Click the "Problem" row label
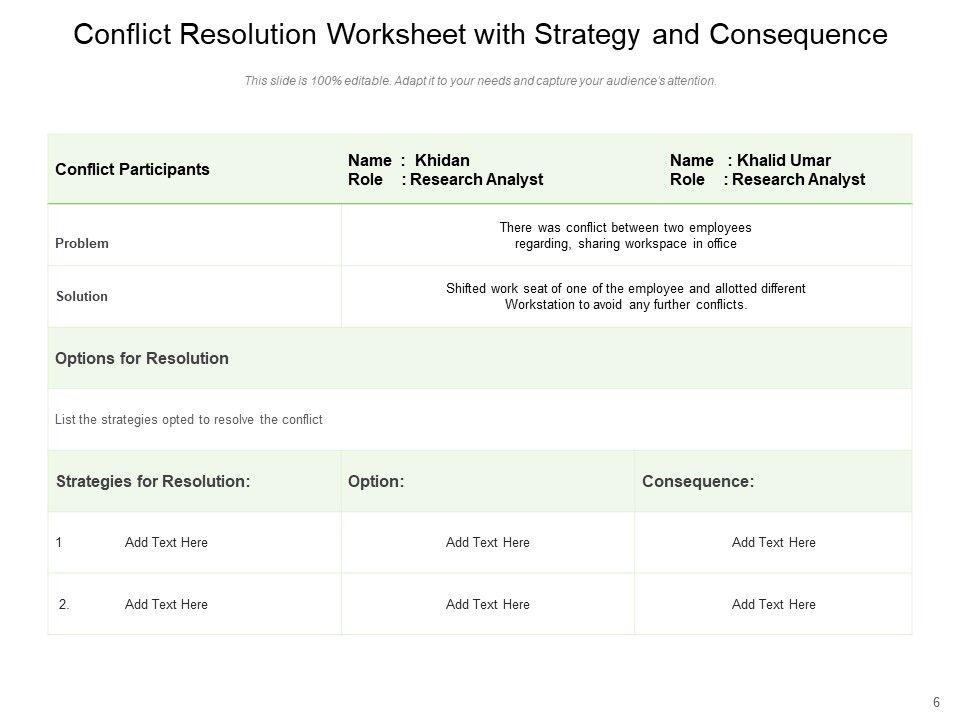The height and width of the screenshot is (720, 960). point(82,243)
